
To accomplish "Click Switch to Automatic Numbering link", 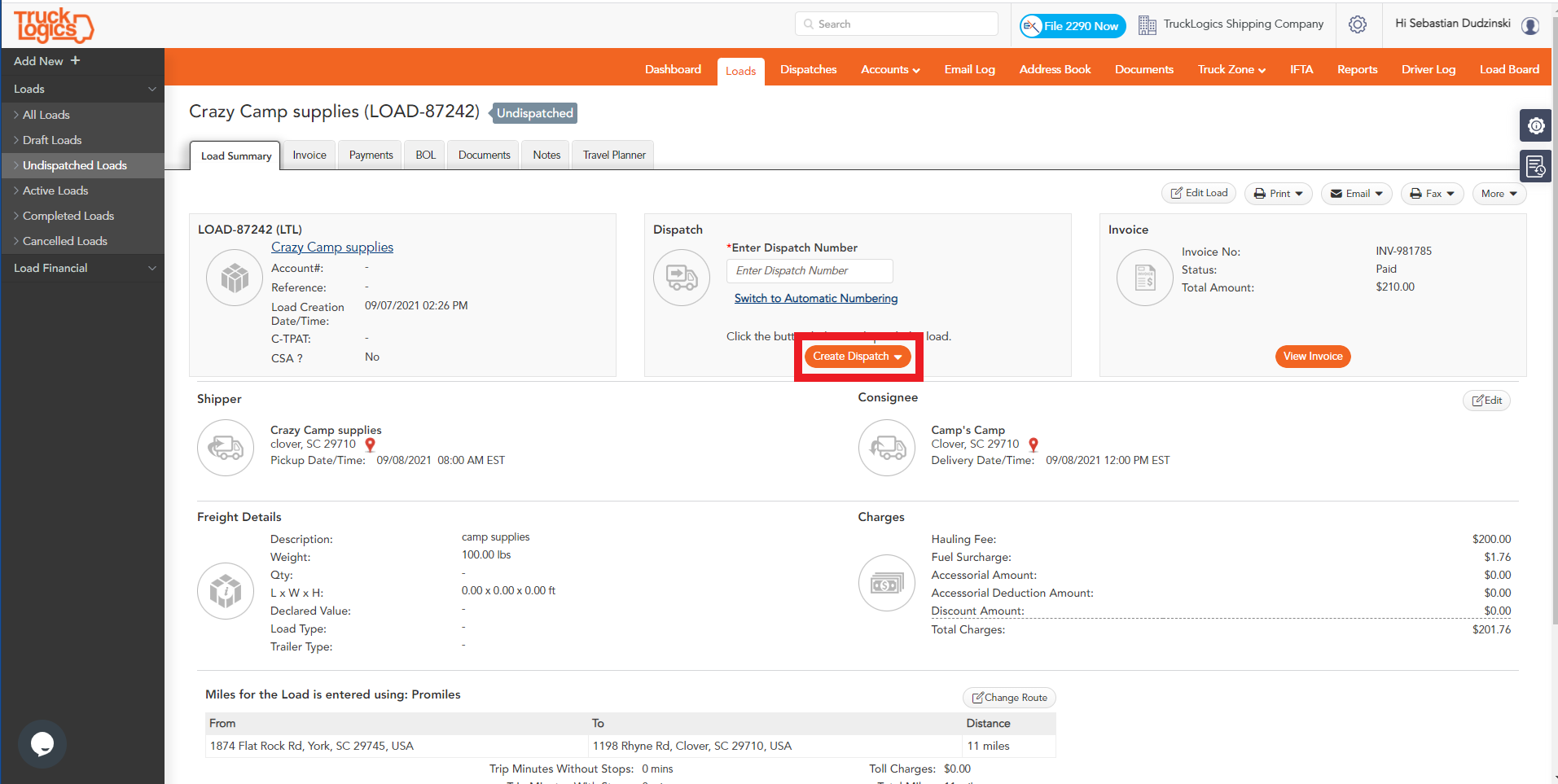I will (816, 298).
